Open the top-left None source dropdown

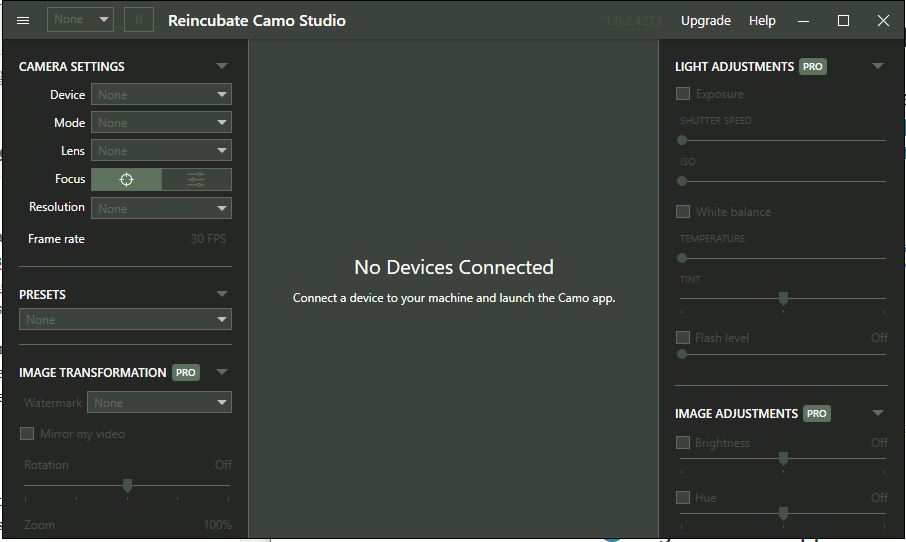coord(80,20)
